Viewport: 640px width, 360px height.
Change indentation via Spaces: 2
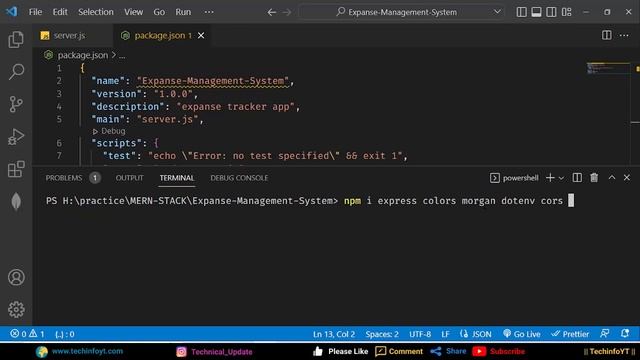click(382, 334)
